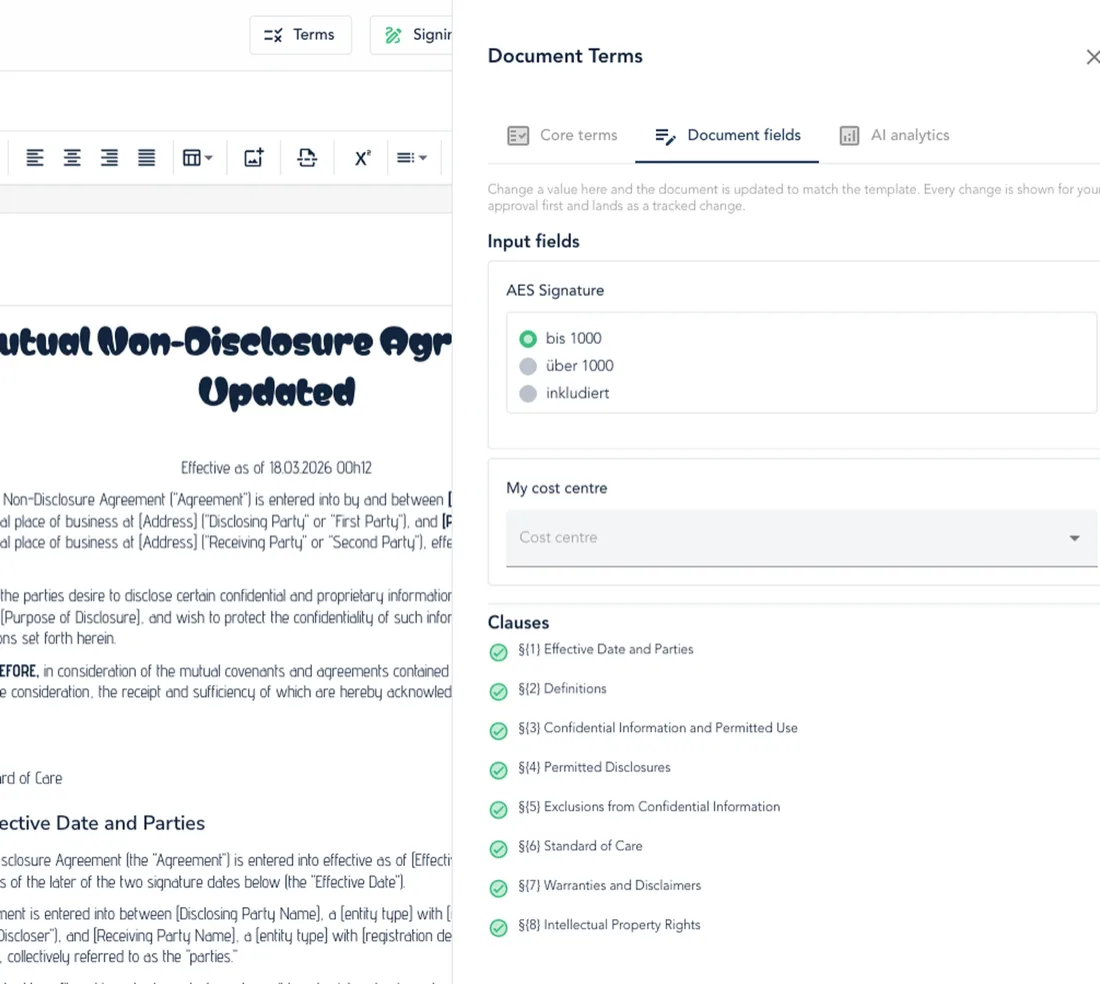1100x984 pixels.
Task: Click the Terms button
Action: (x=300, y=34)
